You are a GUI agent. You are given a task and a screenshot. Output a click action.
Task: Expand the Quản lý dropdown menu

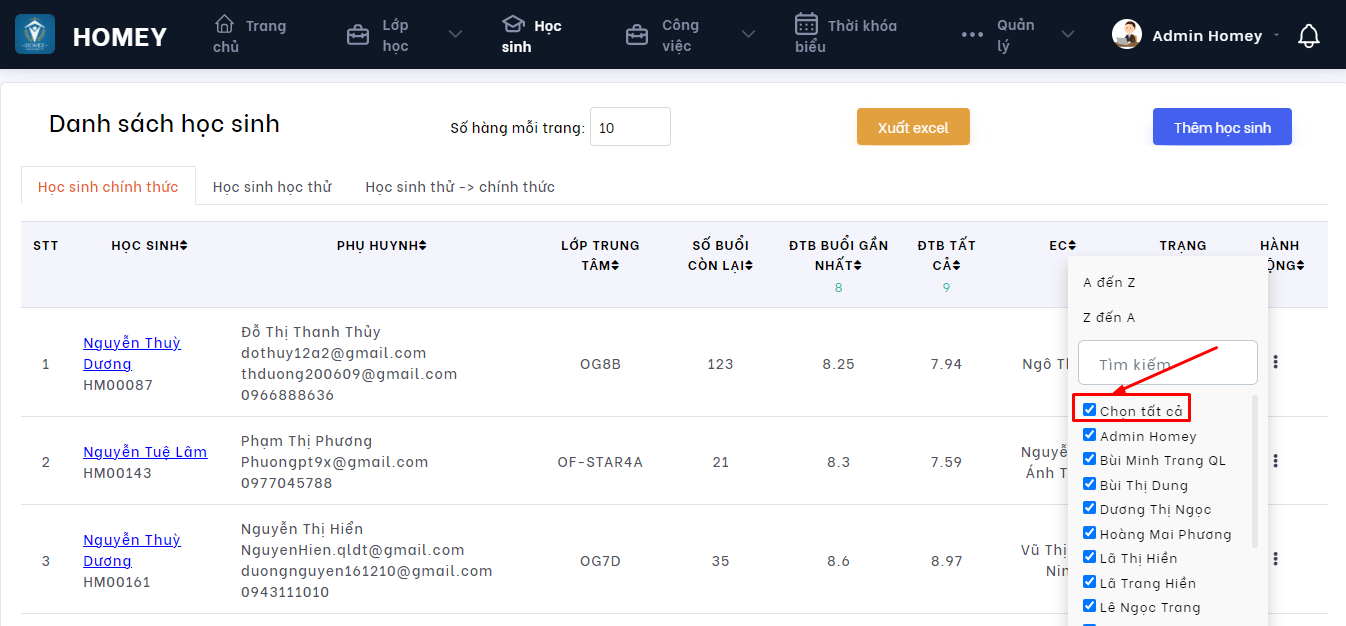point(1068,35)
